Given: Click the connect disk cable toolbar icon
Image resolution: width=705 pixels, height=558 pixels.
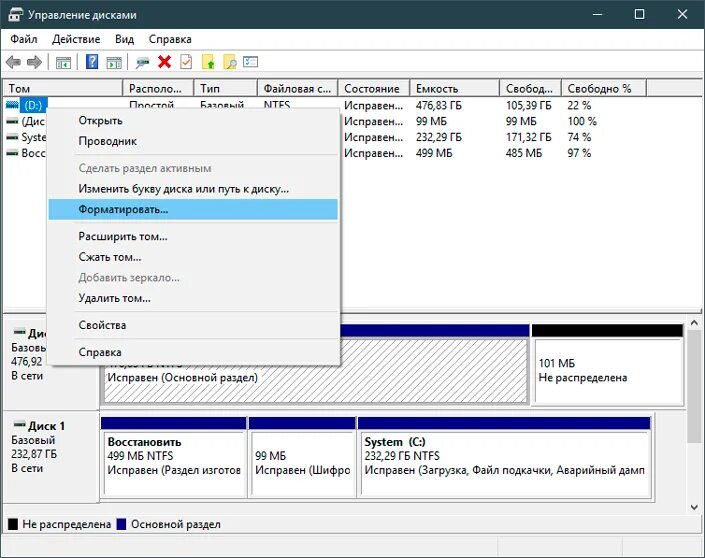Looking at the screenshot, I should pos(143,62).
